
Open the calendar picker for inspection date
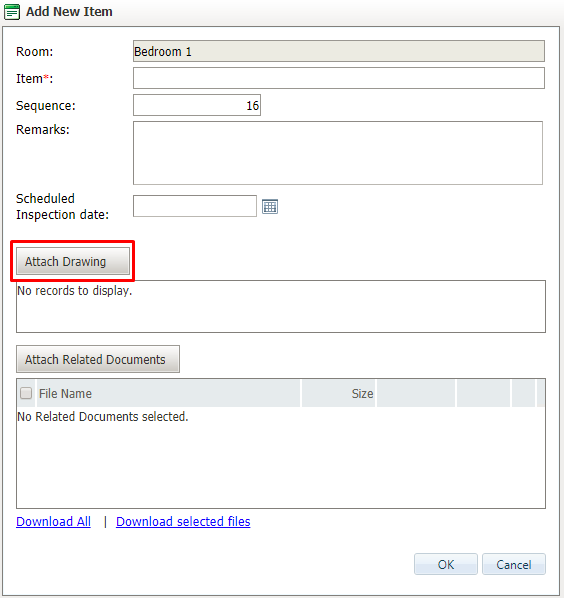pyautogui.click(x=270, y=207)
